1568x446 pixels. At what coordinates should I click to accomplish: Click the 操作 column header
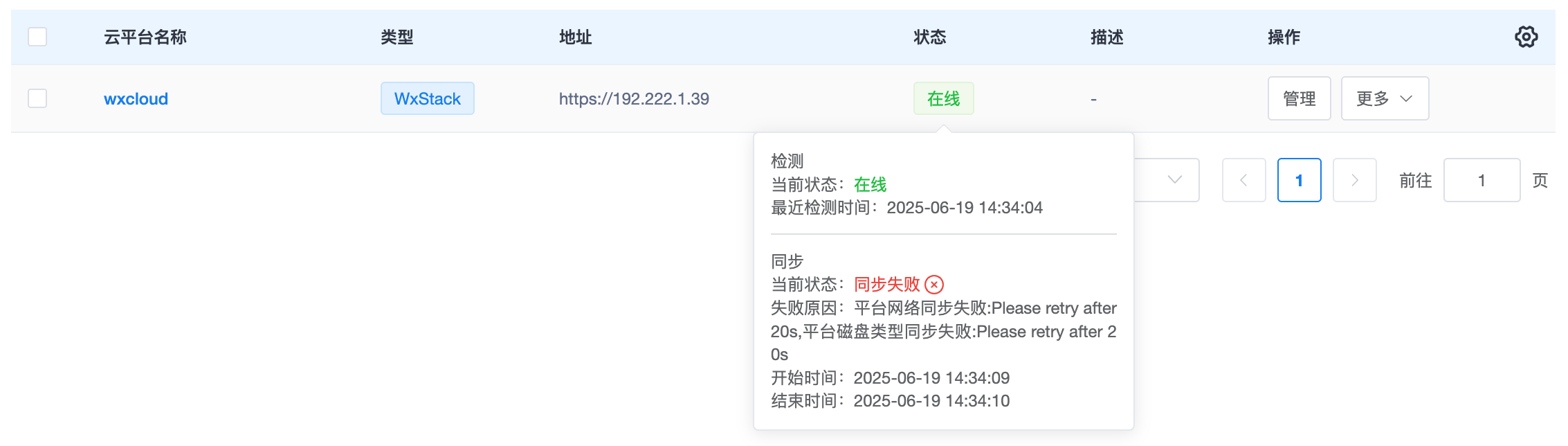pyautogui.click(x=1284, y=37)
